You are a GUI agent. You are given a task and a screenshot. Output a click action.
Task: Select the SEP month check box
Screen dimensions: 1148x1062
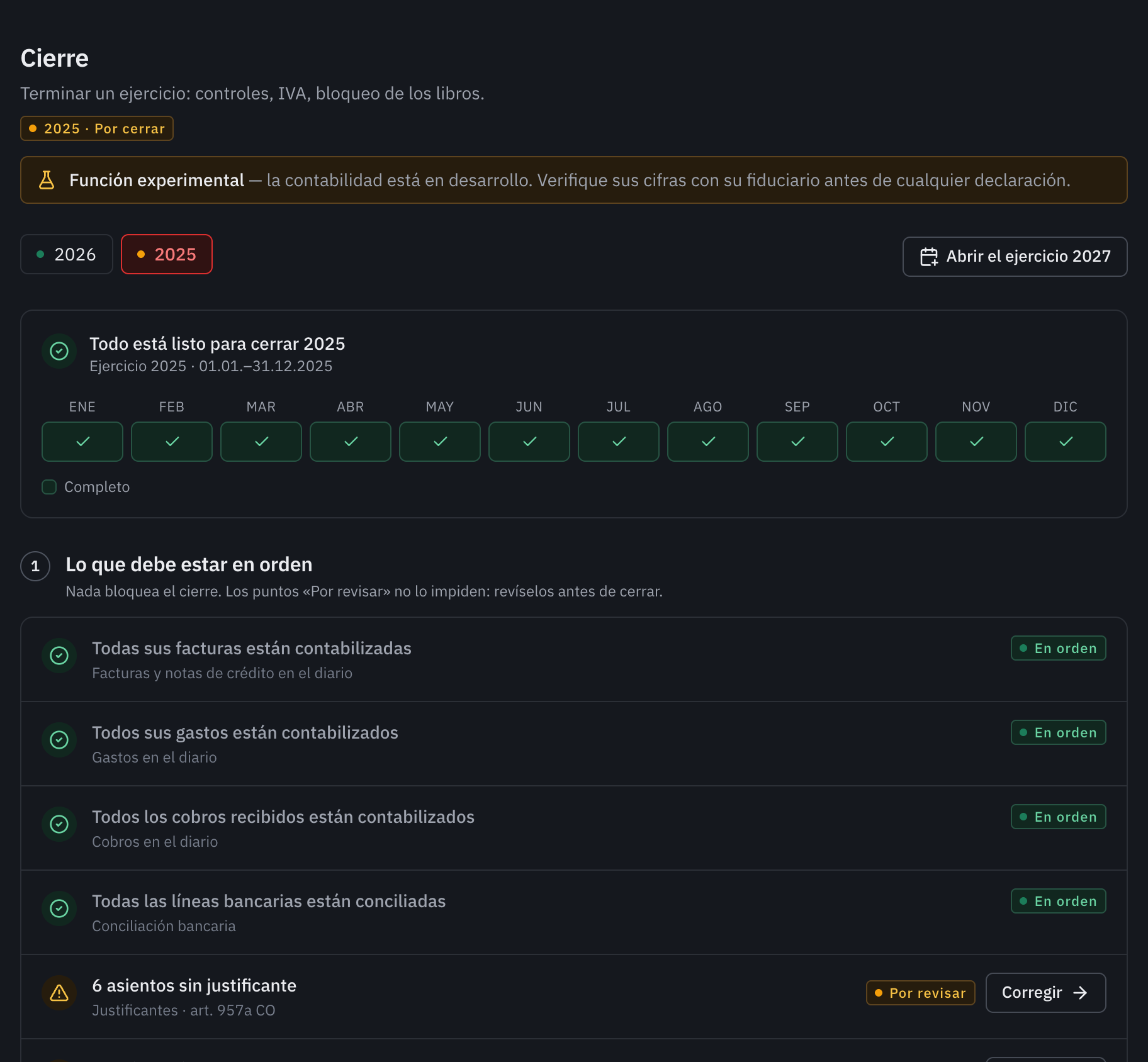[x=797, y=442]
